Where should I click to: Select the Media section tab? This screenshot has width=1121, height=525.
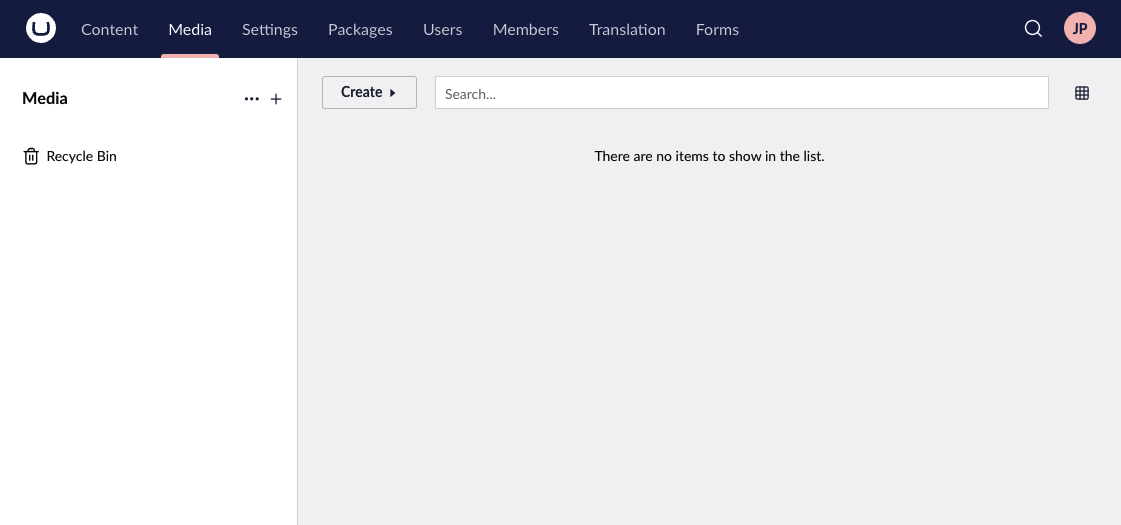point(190,29)
